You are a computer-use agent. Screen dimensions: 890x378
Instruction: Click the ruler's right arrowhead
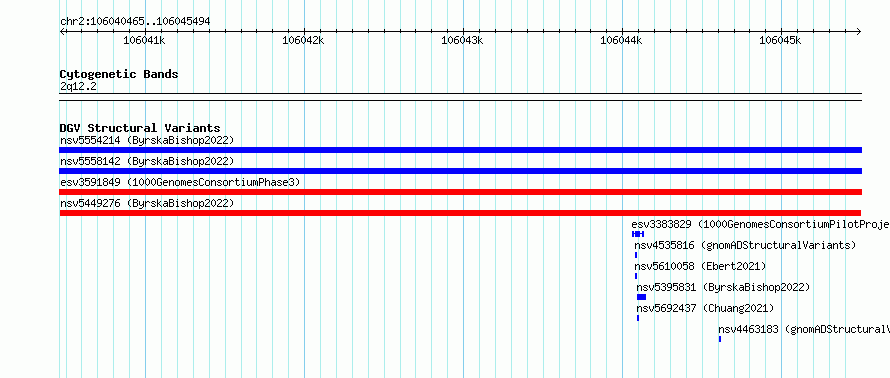point(859,32)
